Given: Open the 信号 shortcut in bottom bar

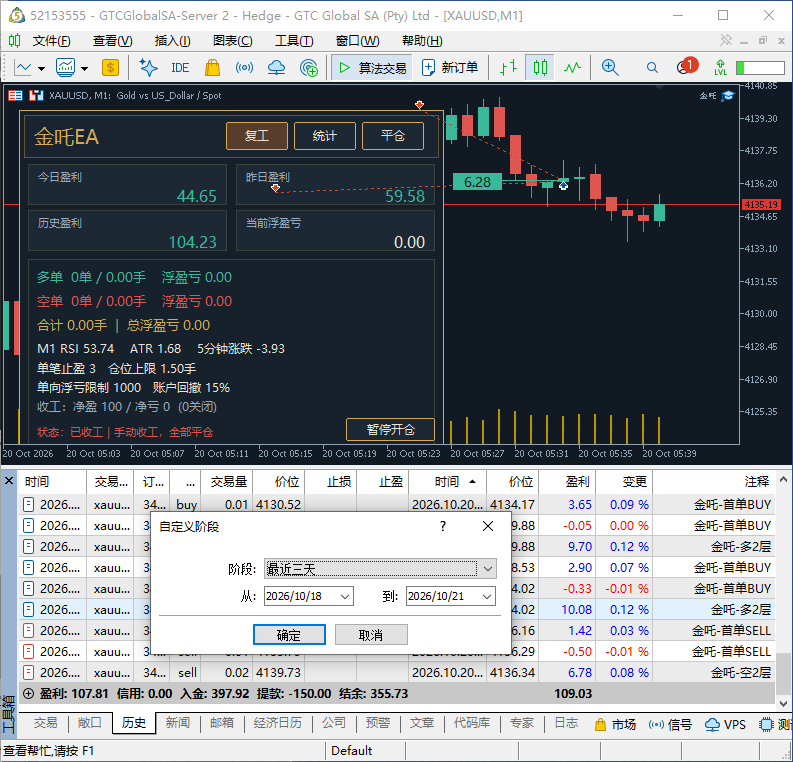Looking at the screenshot, I should [670, 724].
